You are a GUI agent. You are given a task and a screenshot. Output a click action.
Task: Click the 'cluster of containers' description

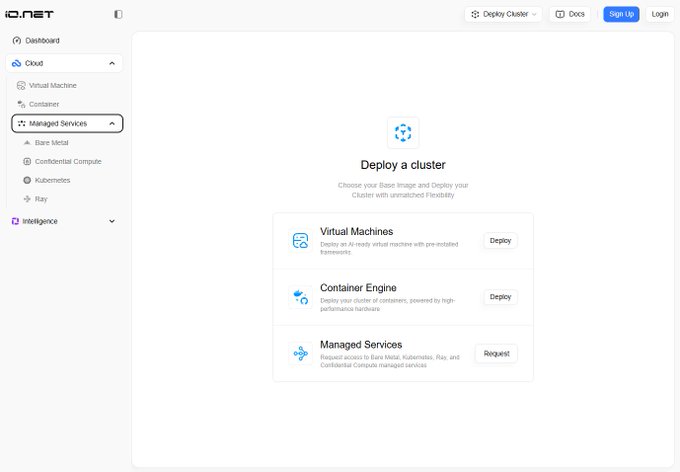tap(387, 305)
